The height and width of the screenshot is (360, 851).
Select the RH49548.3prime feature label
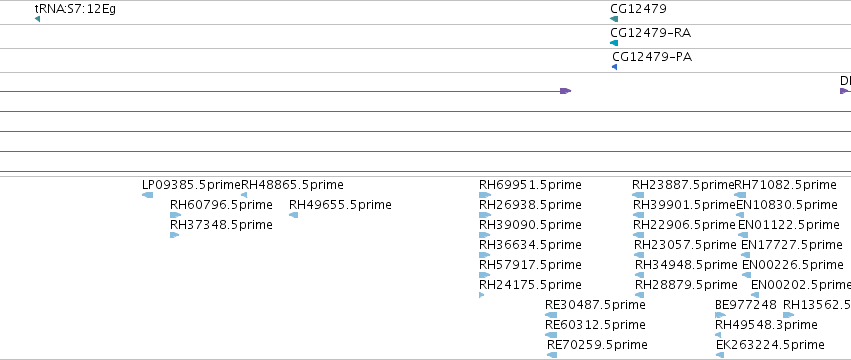766,325
